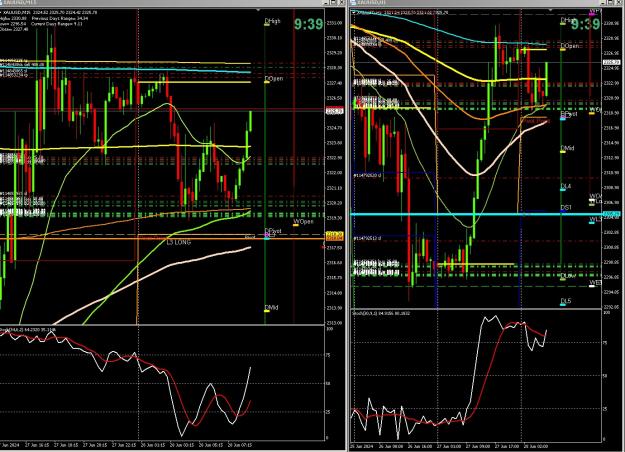Click left chart current price tag 2325.79
Image resolution: width=625 pixels, height=452 pixels.
(335, 112)
